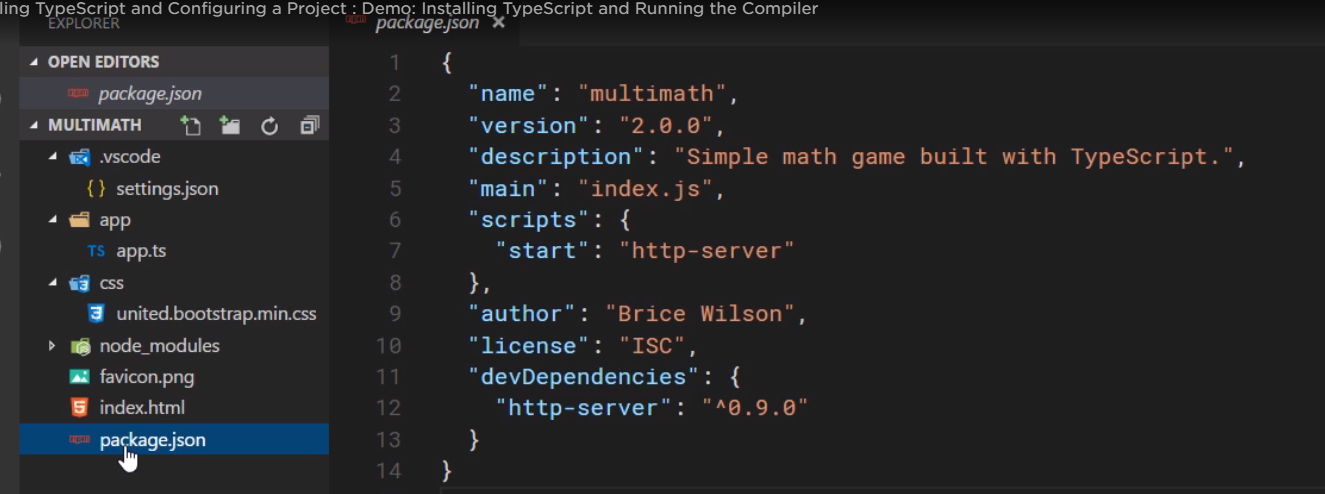
Task: Click line number 7 in the gutter
Action: [394, 251]
